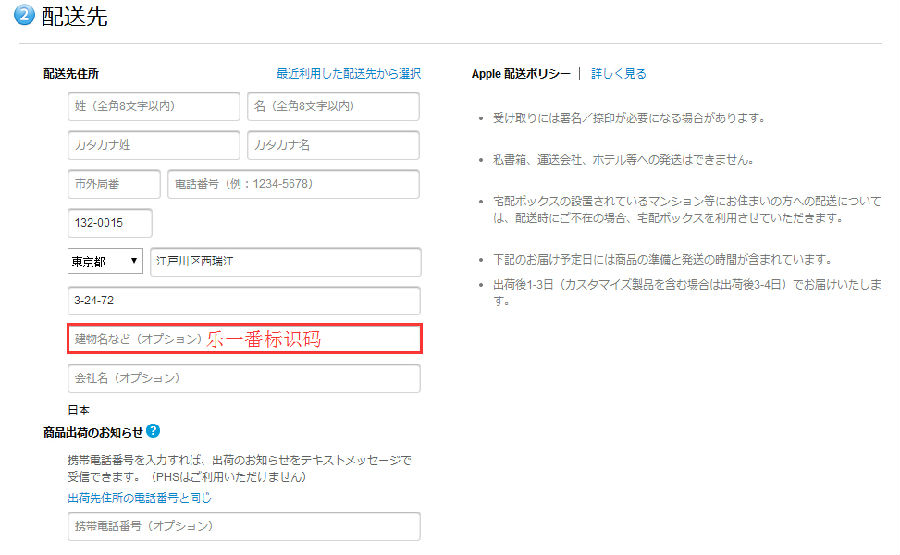Viewport: 900px width, 555px height.
Task: Click 出荷先住所の電話番号と同じ link
Action: point(139,497)
